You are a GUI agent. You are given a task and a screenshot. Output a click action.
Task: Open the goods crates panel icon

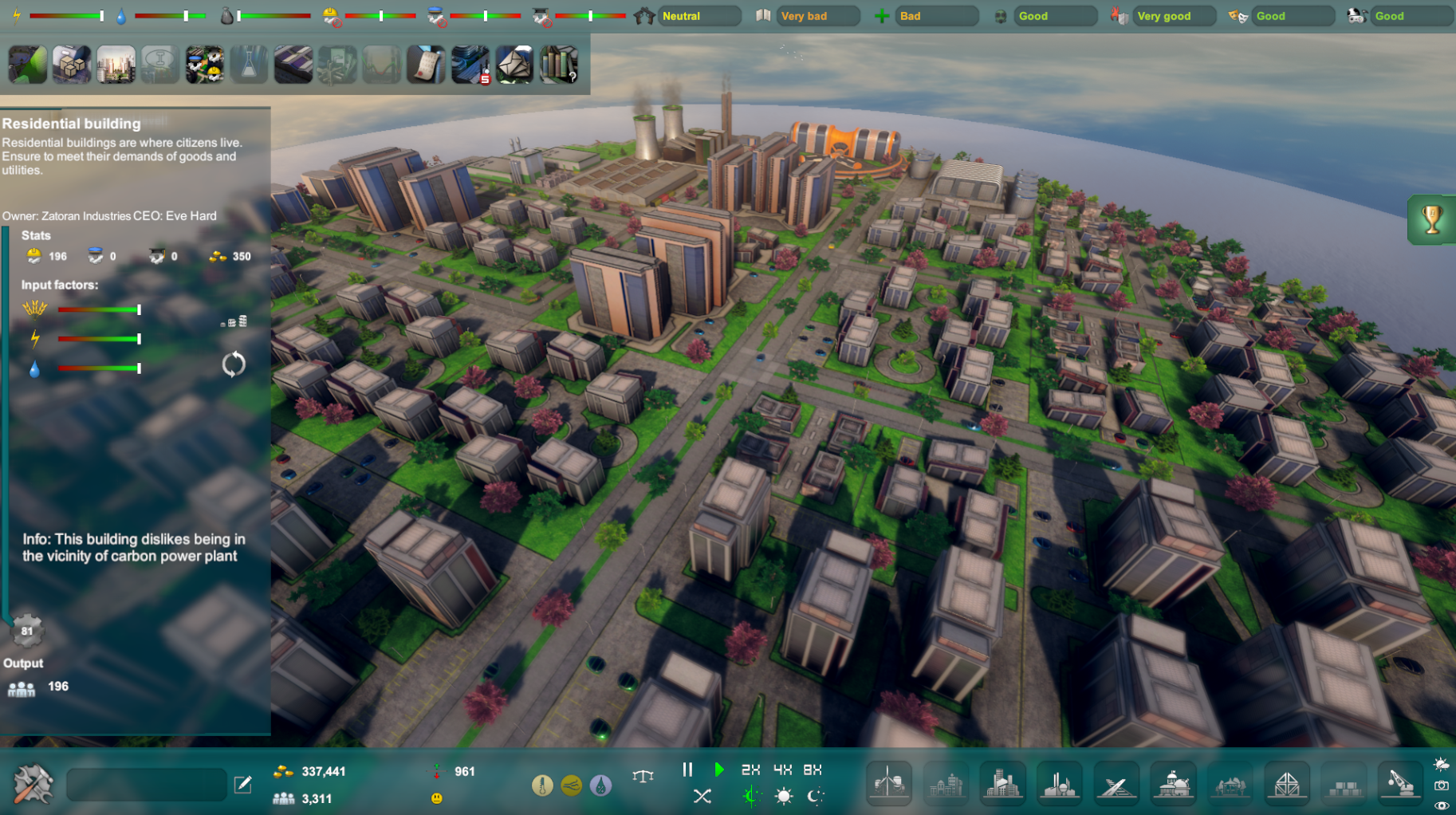(x=72, y=65)
